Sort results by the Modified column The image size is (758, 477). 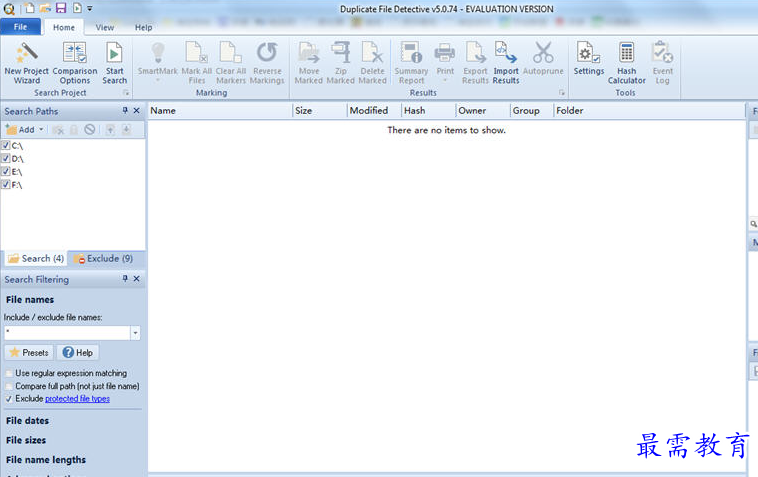375,111
